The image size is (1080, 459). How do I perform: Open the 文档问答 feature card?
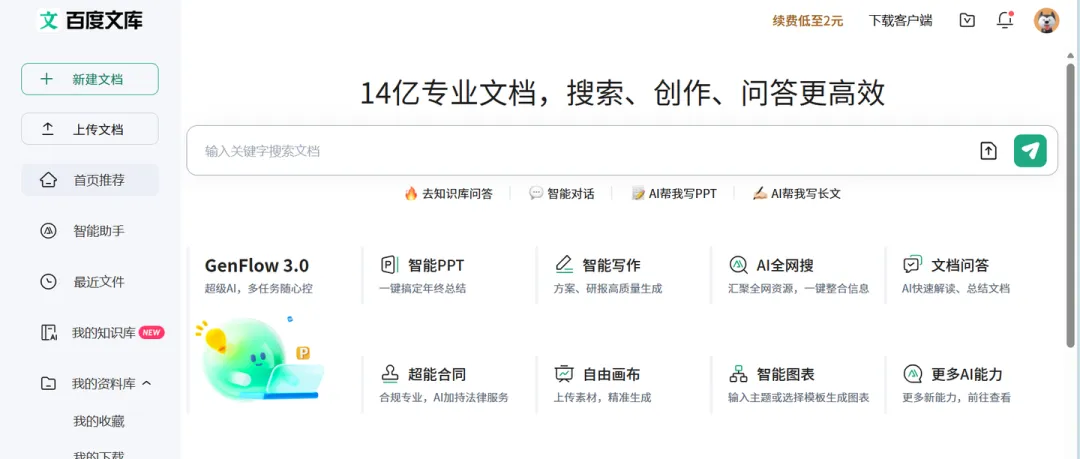tap(972, 276)
